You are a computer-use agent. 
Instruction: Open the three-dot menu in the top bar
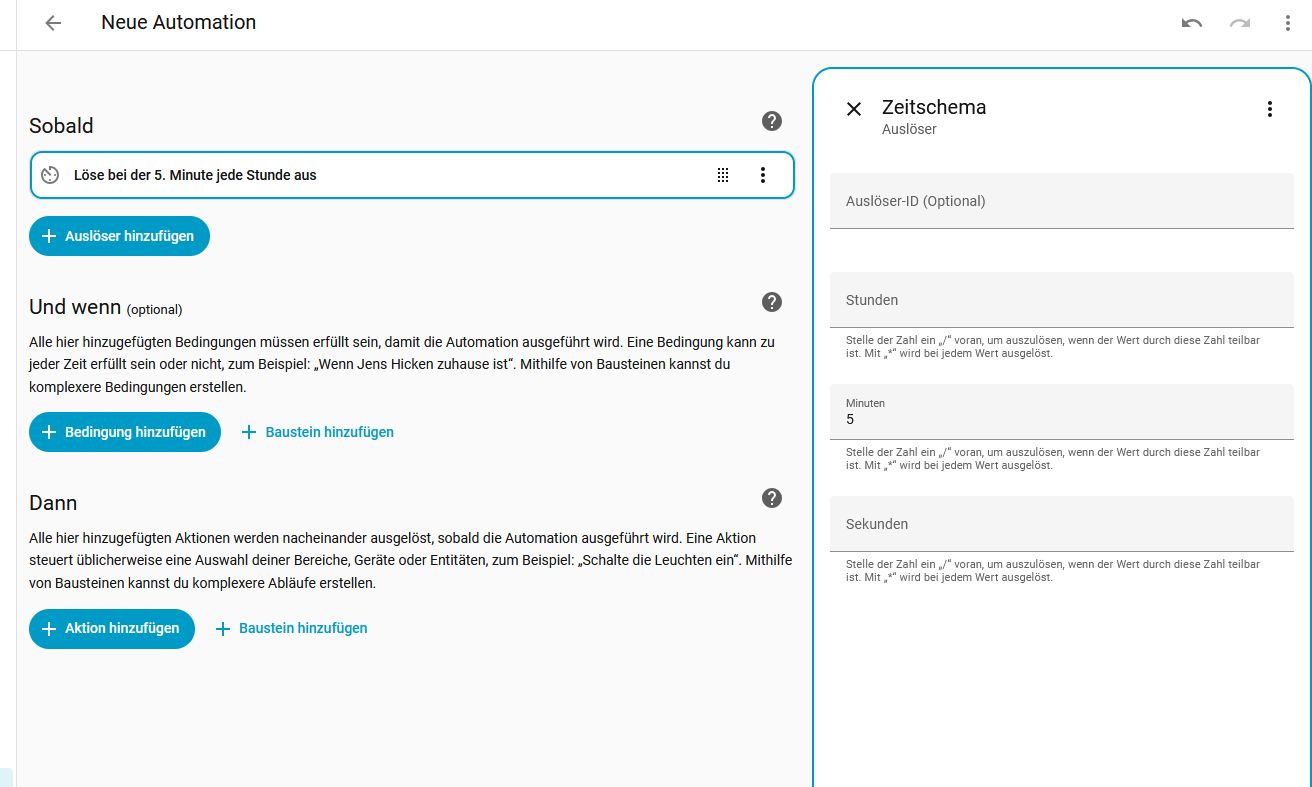[x=1288, y=23]
